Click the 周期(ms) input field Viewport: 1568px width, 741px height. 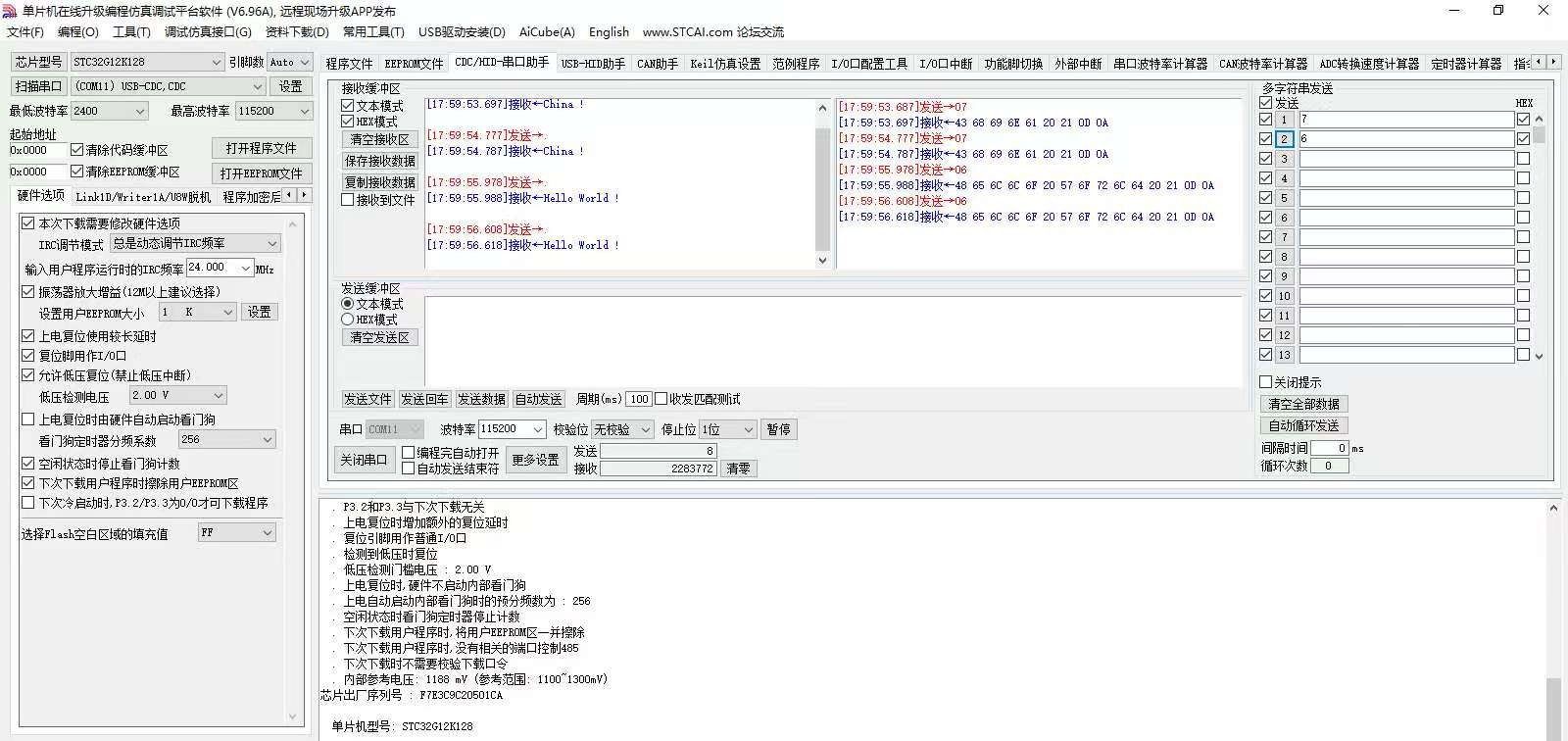coord(639,399)
